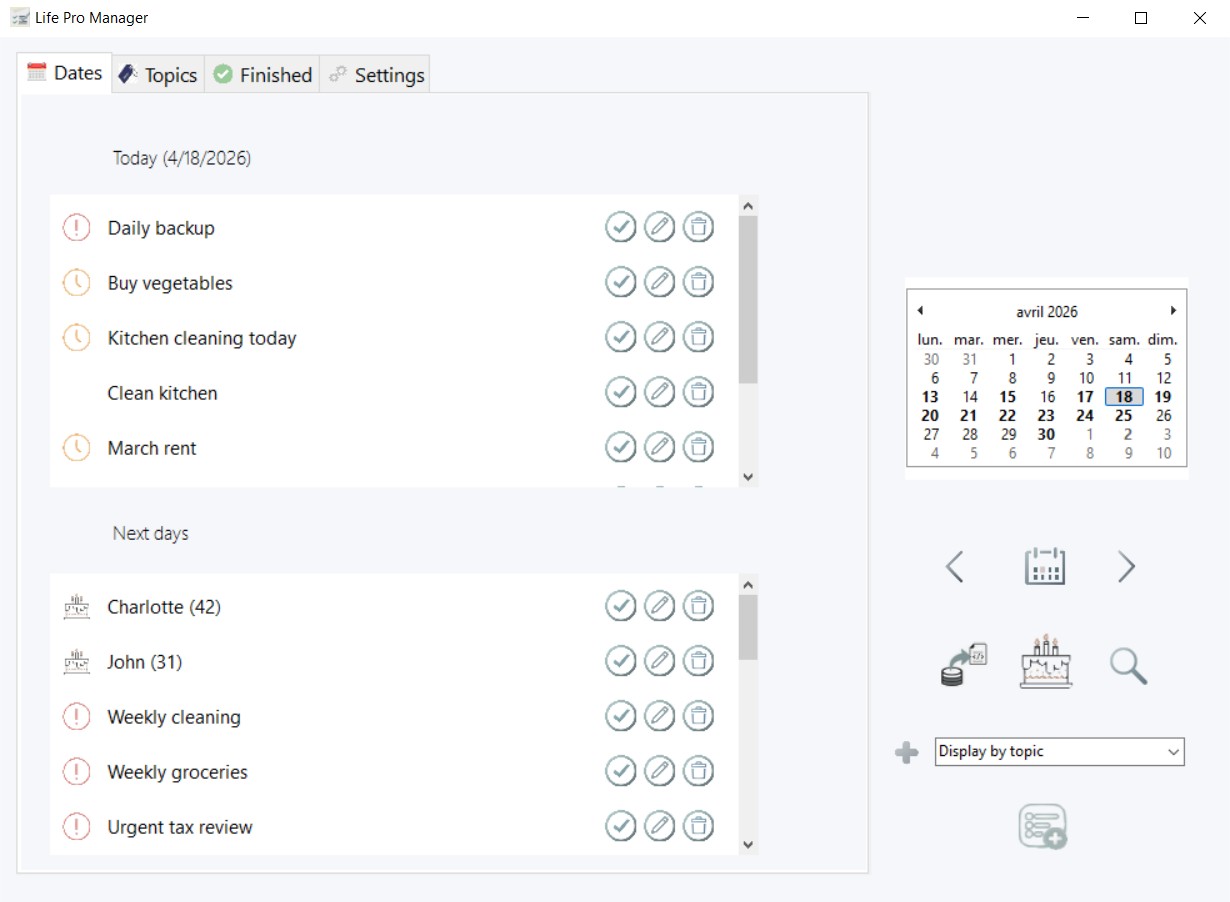Mark Urgent tax review as finished
This screenshot has height=902, width=1230.
pos(621,826)
